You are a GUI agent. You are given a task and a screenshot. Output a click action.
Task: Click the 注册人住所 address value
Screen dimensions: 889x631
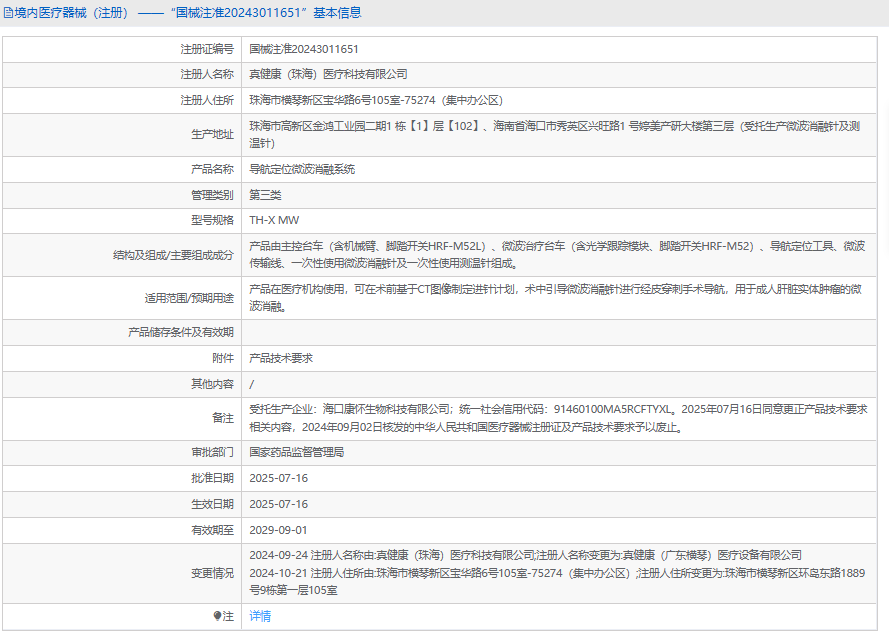click(375, 100)
